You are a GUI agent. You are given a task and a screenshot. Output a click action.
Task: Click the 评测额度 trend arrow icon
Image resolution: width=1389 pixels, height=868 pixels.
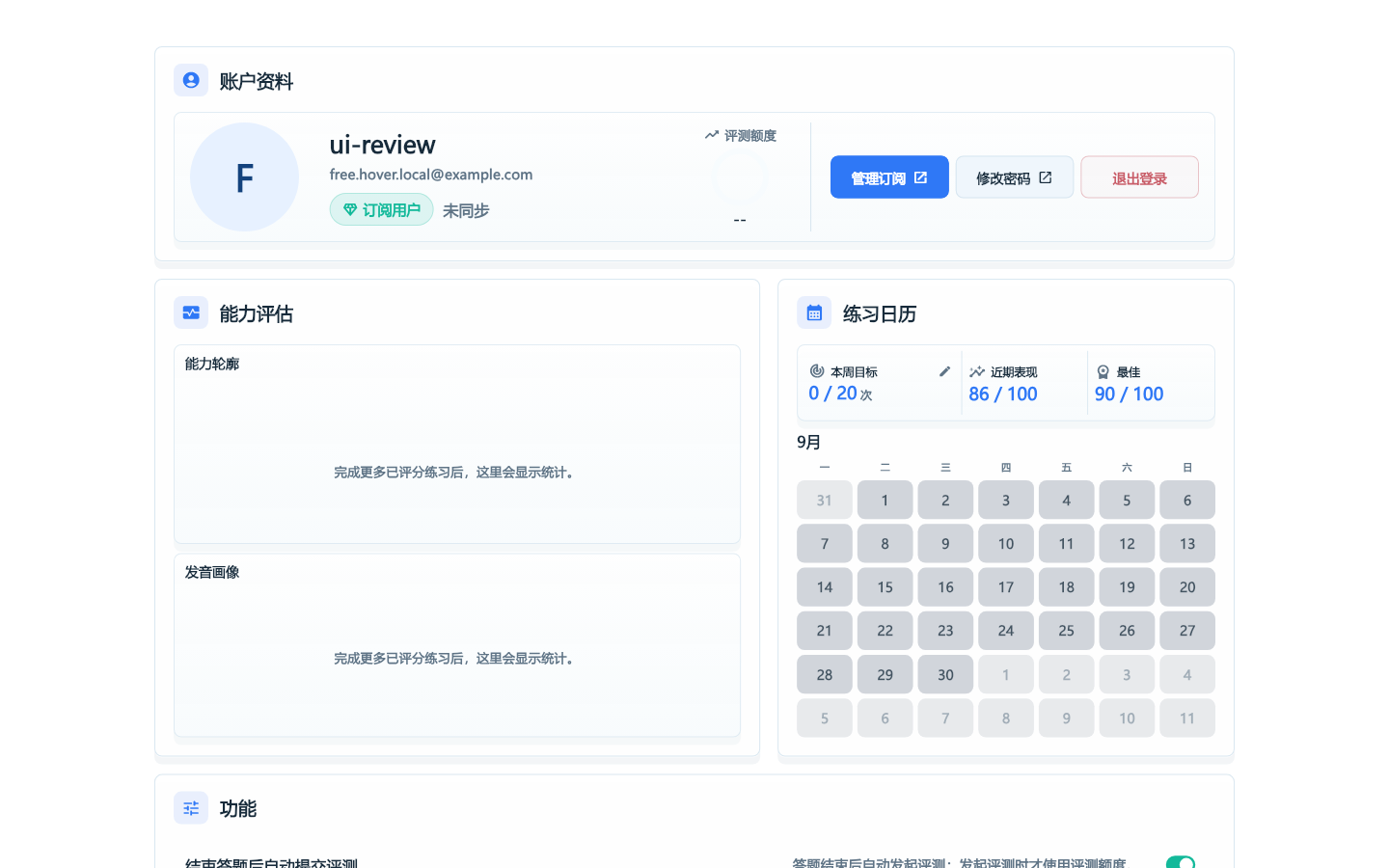(x=712, y=135)
